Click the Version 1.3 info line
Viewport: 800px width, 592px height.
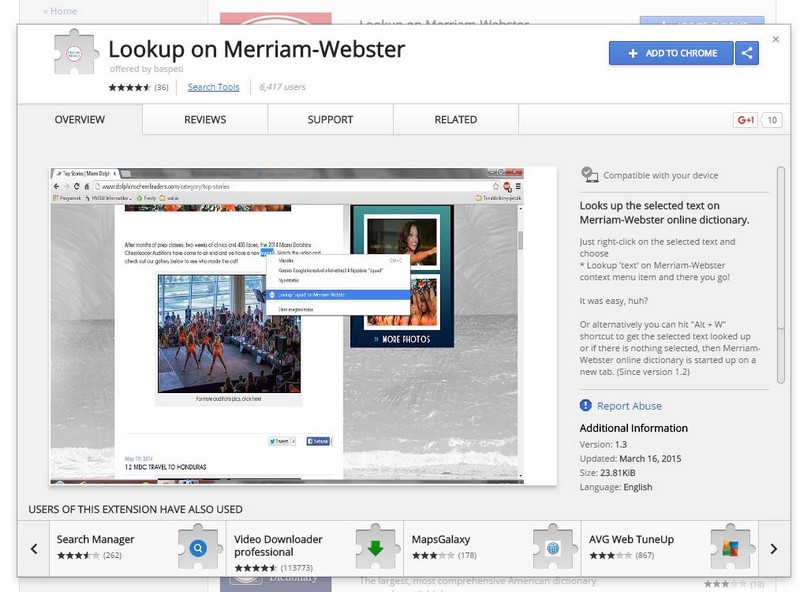pyautogui.click(x=603, y=444)
